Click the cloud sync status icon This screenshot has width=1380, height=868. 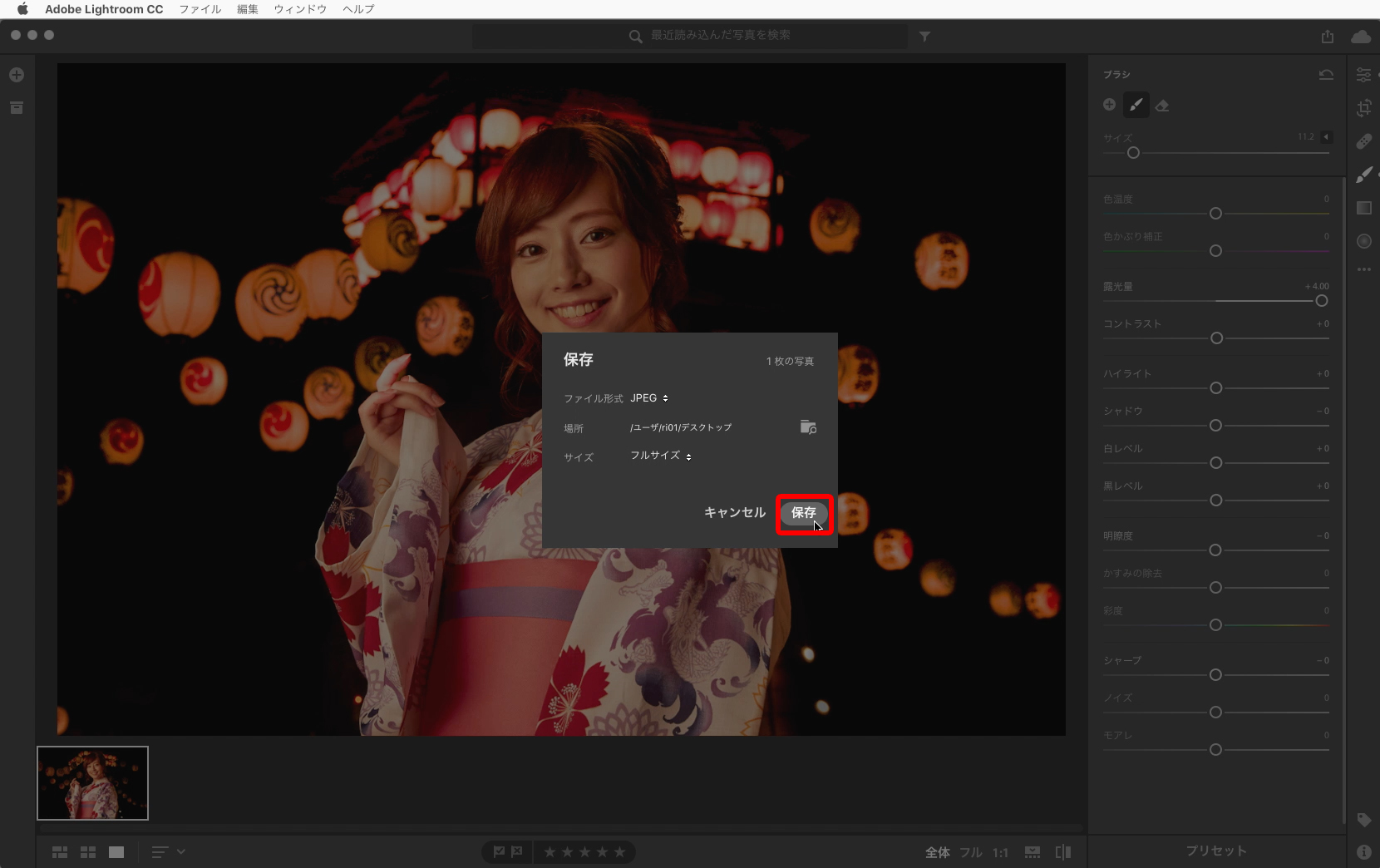click(x=1361, y=37)
